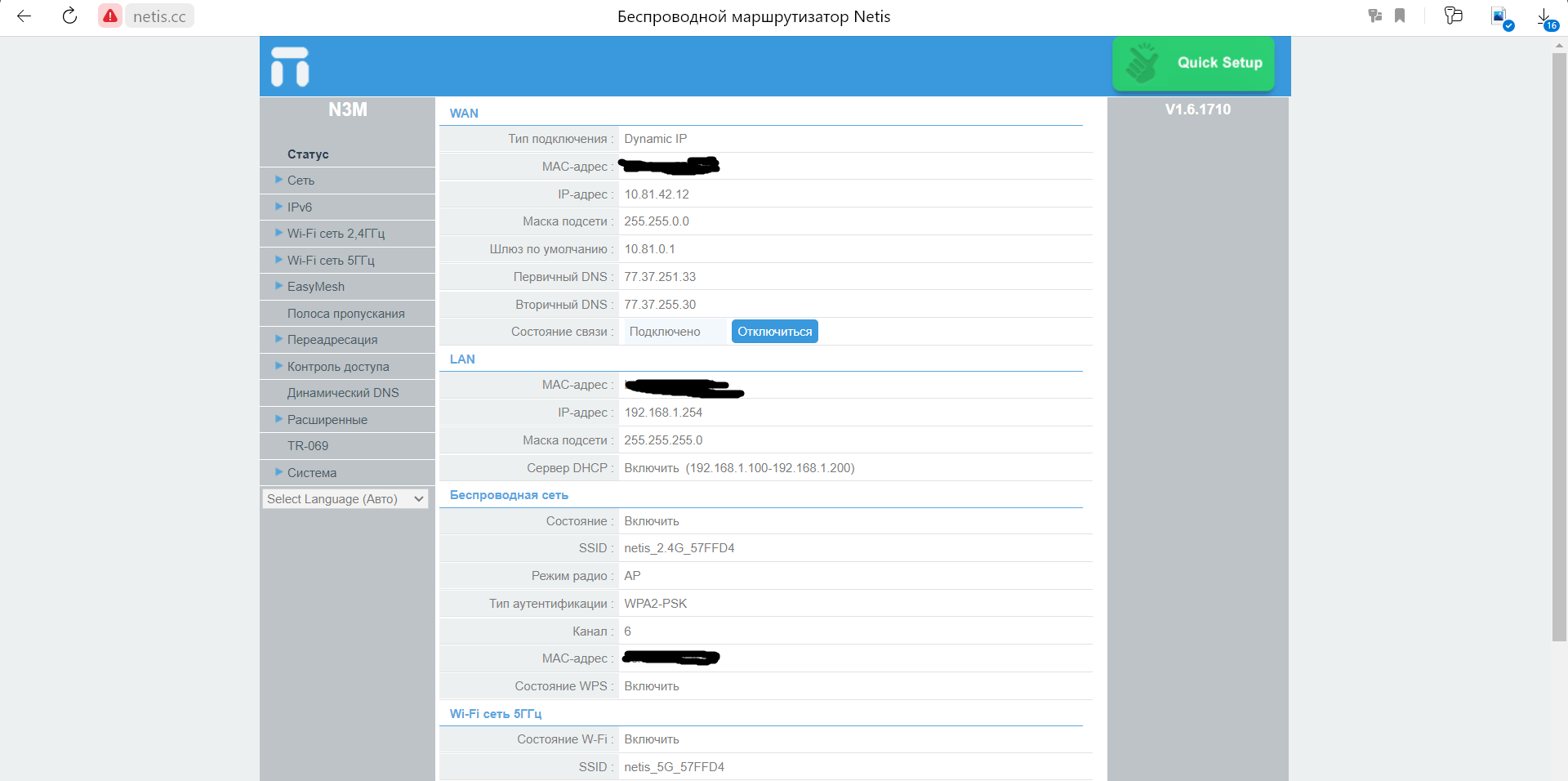Click secondary DNS value 77.37.255.30
Image resolution: width=1568 pixels, height=781 pixels.
tap(660, 305)
